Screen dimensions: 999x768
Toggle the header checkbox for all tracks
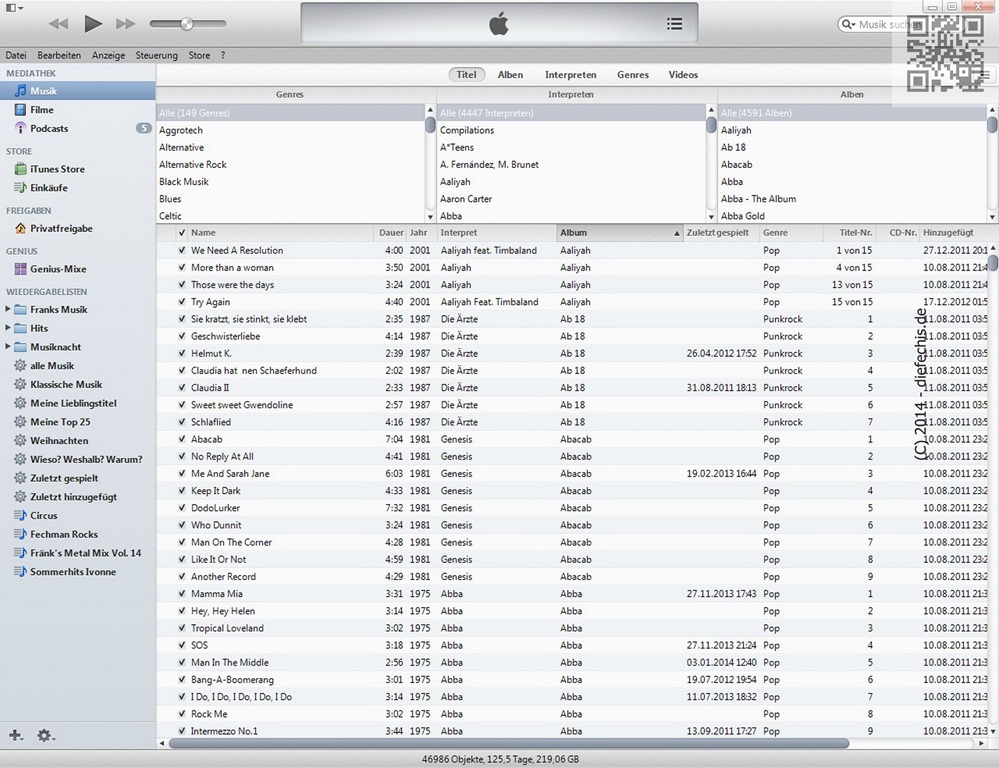182,233
